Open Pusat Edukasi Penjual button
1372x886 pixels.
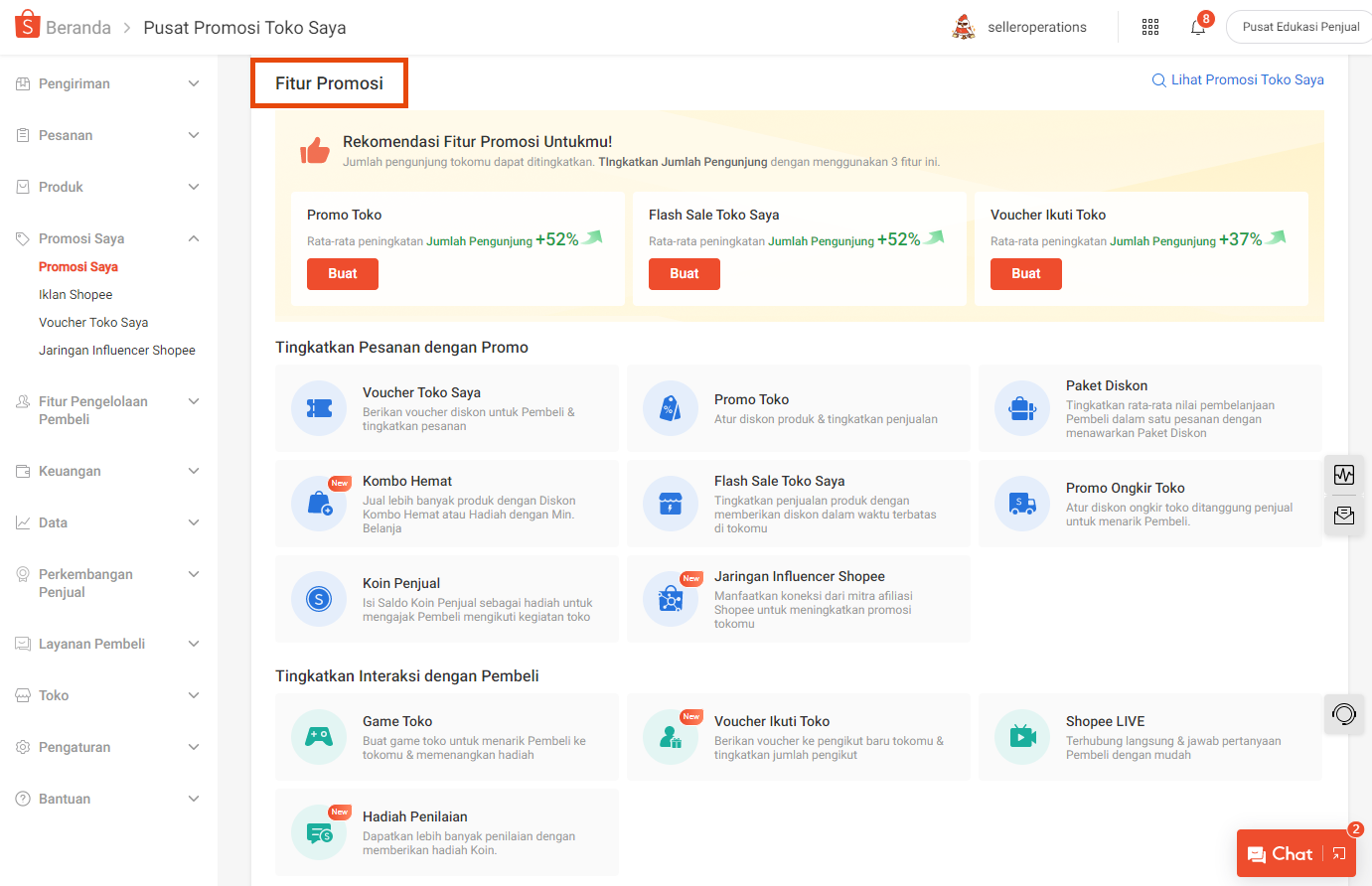(x=1299, y=27)
